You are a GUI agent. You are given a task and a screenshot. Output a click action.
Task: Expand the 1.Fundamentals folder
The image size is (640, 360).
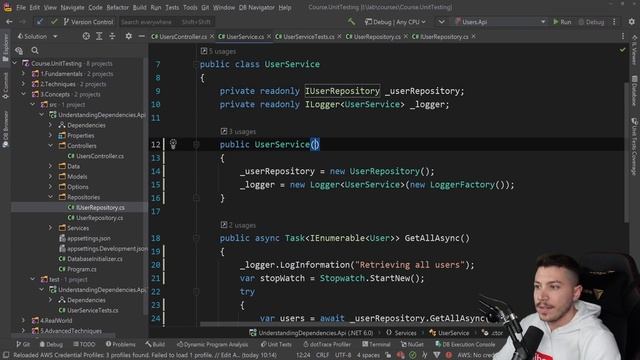click(x=23, y=74)
